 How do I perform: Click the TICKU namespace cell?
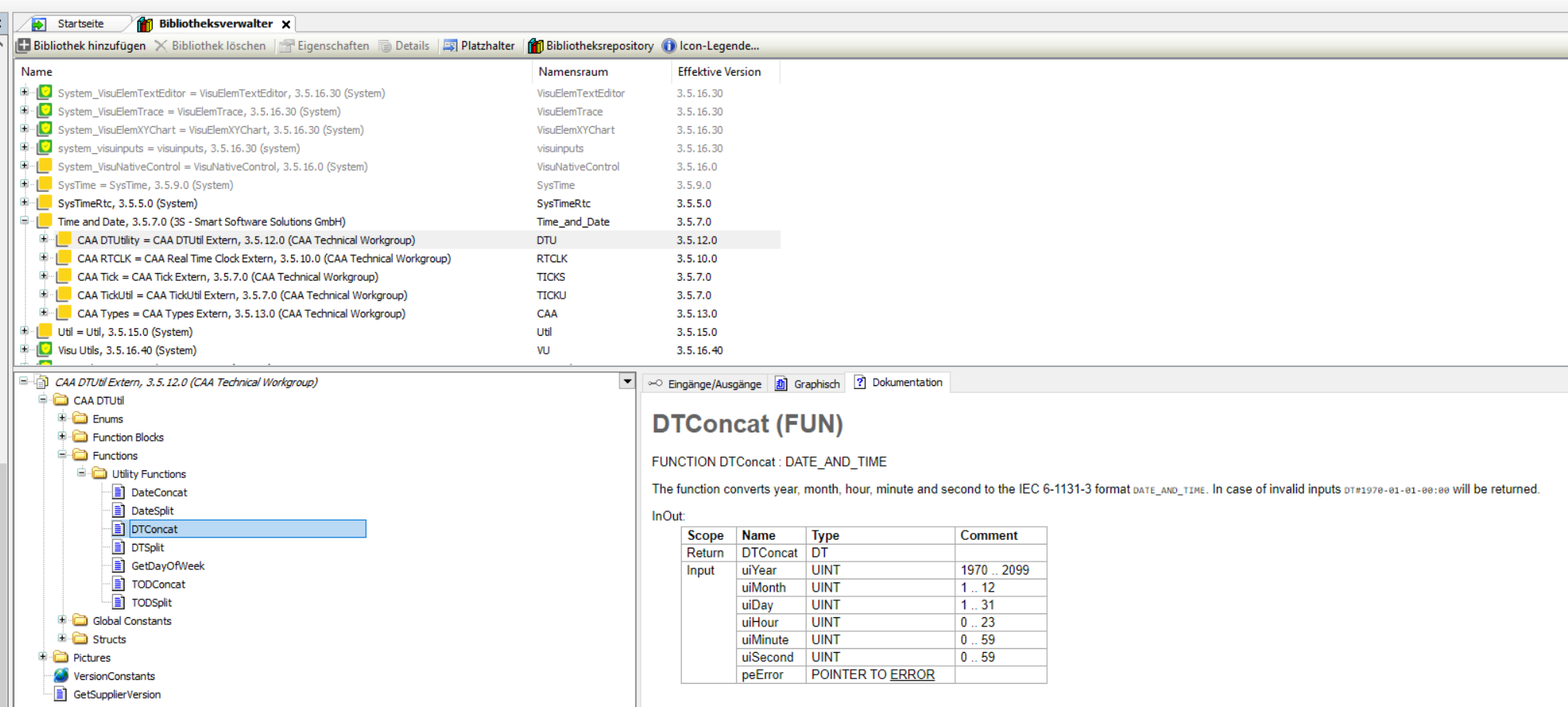point(551,295)
